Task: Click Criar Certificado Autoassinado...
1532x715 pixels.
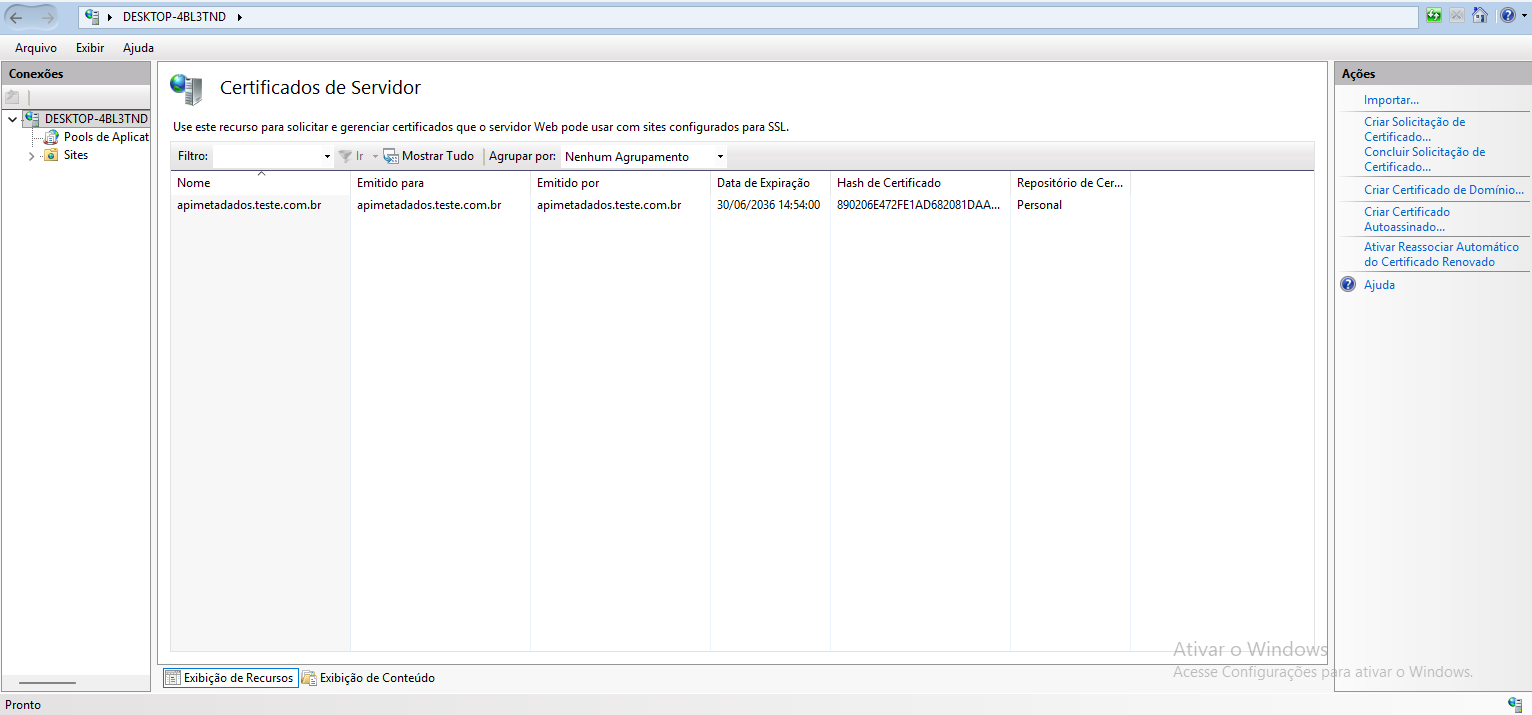Action: (x=1407, y=219)
